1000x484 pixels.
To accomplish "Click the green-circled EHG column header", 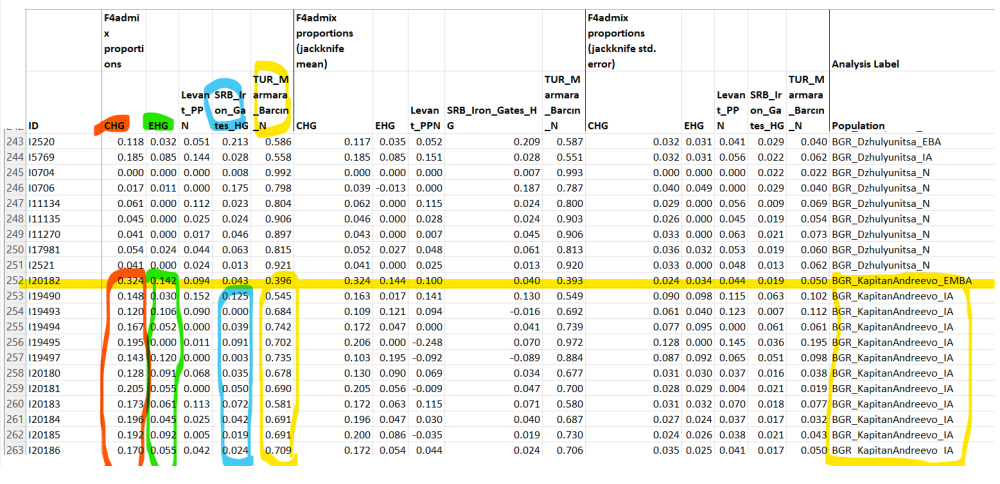I will pyautogui.click(x=159, y=126).
